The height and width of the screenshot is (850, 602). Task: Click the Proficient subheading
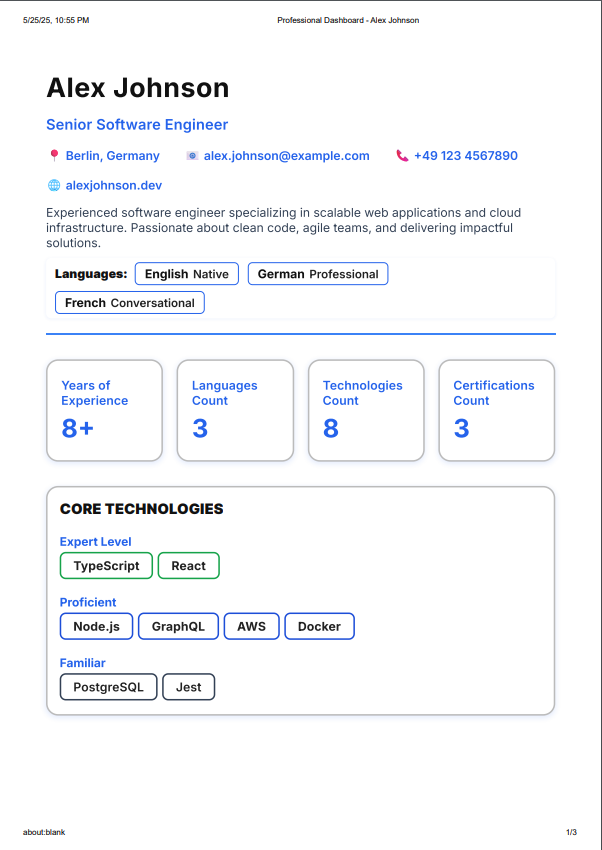pyautogui.click(x=88, y=602)
